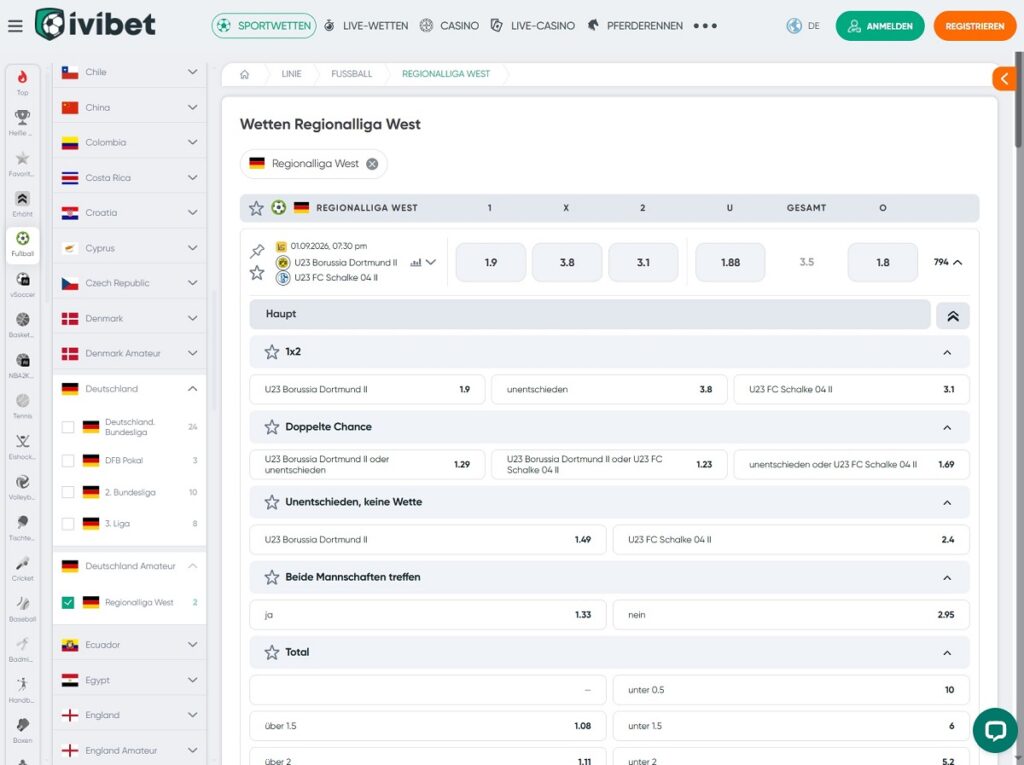Open the DE language selector

pyautogui.click(x=804, y=26)
